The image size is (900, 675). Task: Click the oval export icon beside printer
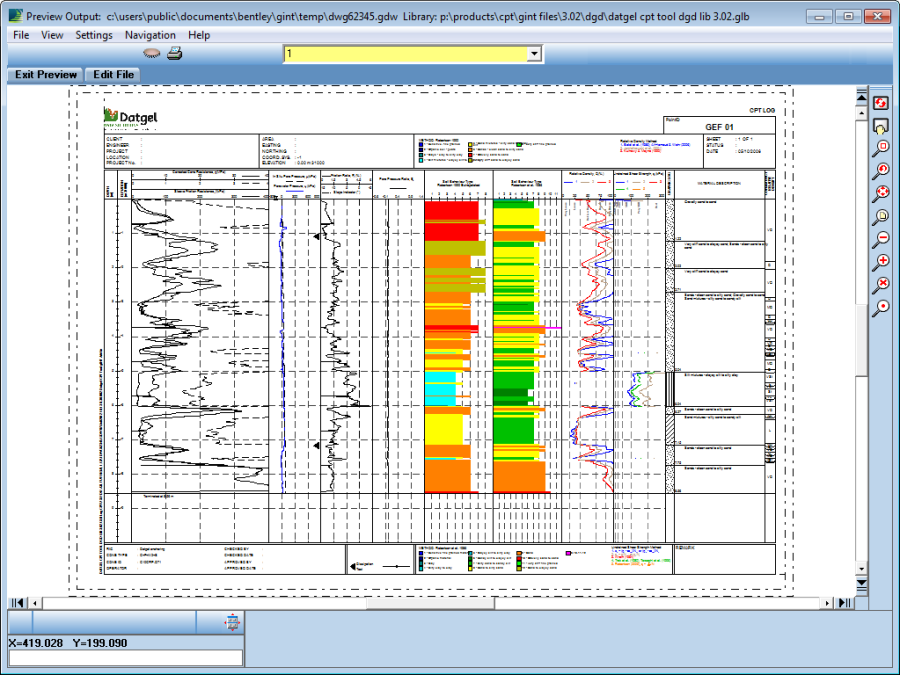coord(152,54)
